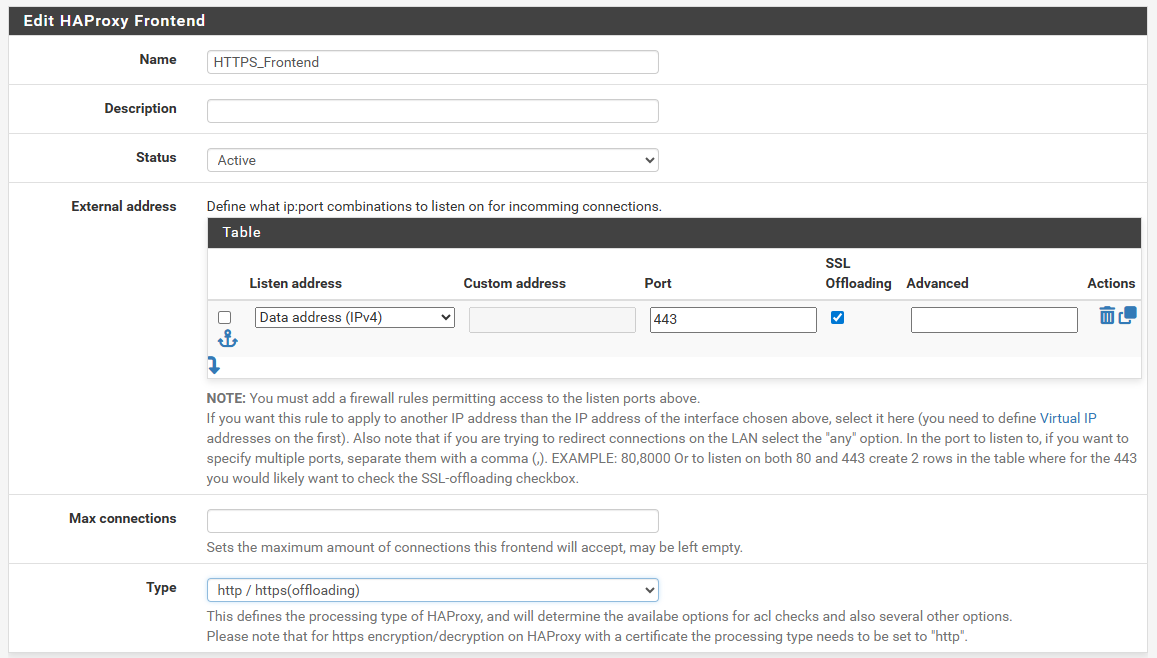The width and height of the screenshot is (1157, 658).
Task: Click the 'Sets the maximum amount of connections' help text
Action: coord(474,547)
